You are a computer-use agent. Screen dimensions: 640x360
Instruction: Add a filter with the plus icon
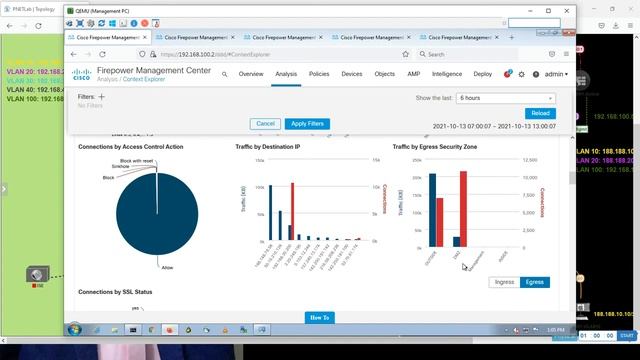(x=102, y=97)
